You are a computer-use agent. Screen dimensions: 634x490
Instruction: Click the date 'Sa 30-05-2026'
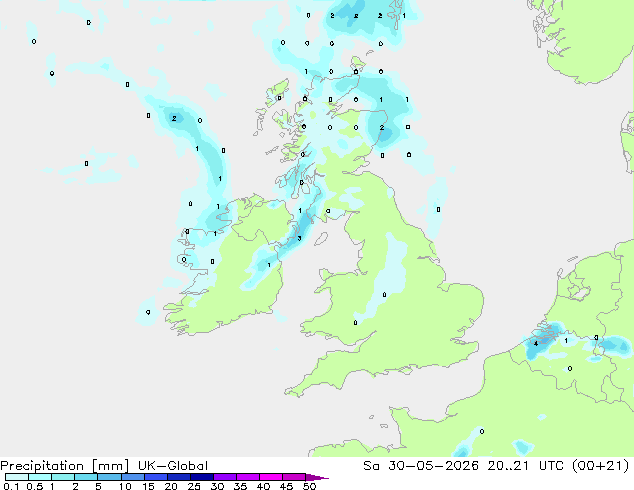click(x=421, y=466)
